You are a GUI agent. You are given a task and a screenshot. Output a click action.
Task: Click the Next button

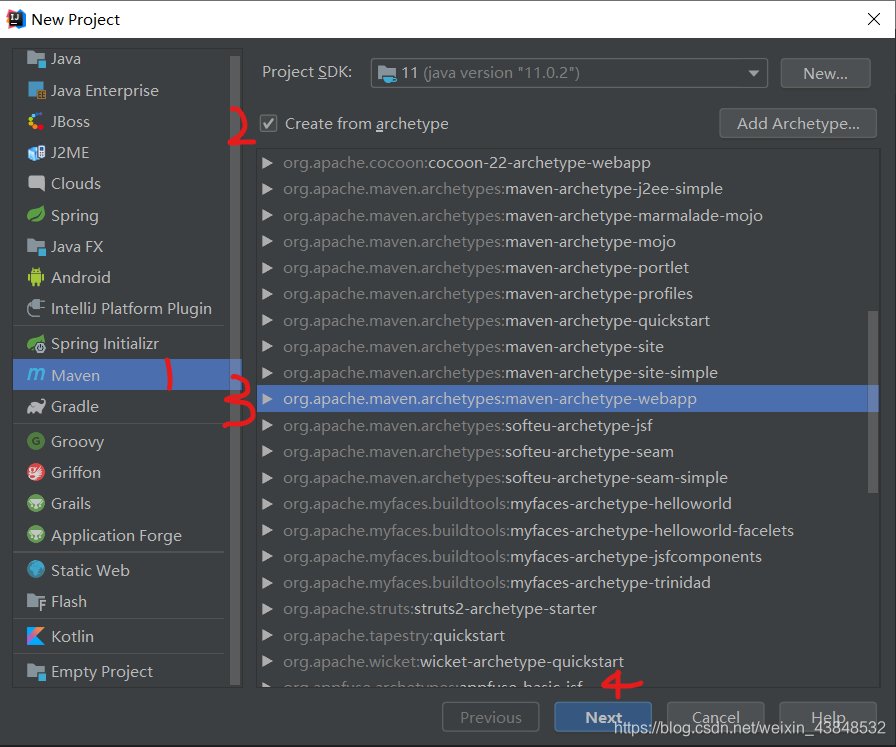click(x=603, y=717)
